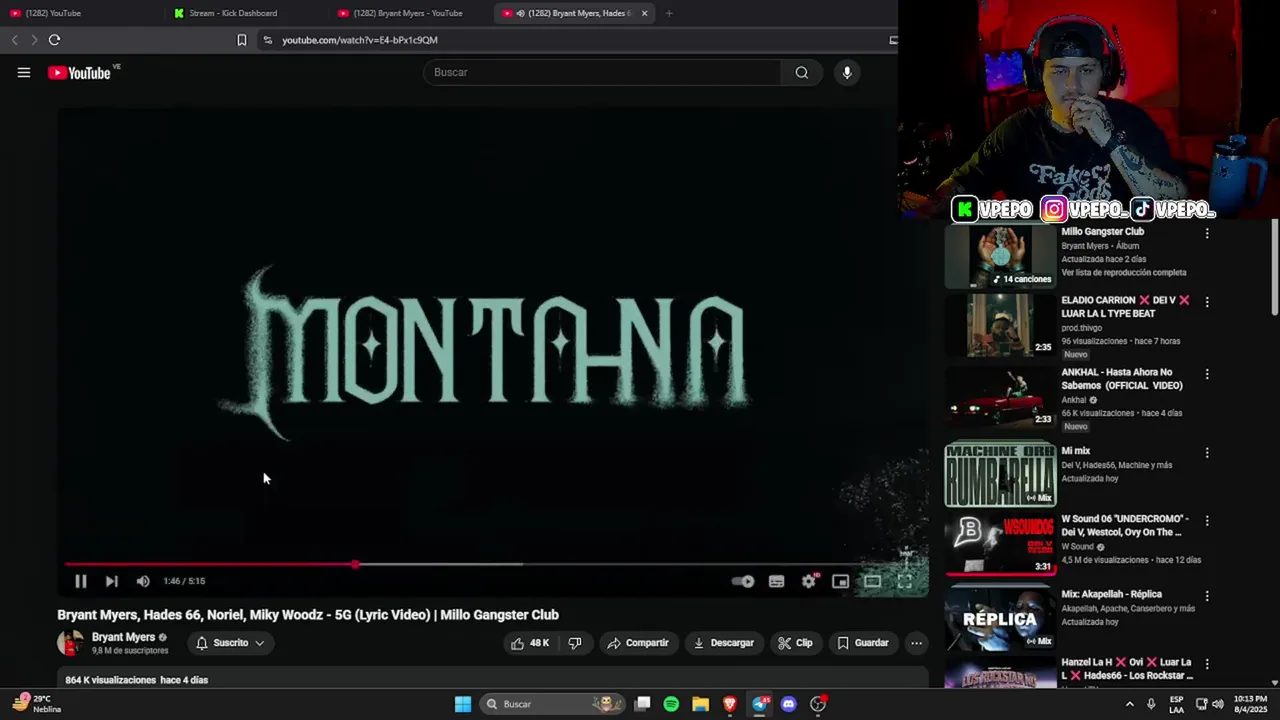
Task: Download video with Descargar
Action: [x=723, y=643]
